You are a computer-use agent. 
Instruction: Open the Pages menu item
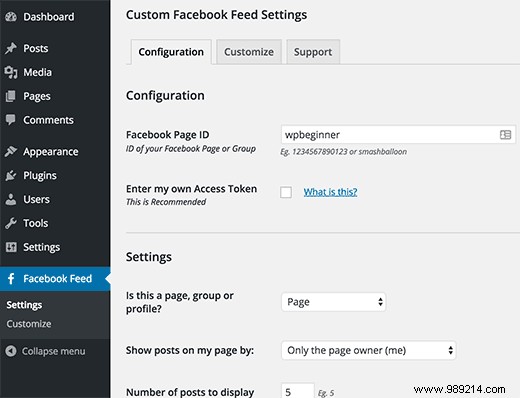(55, 96)
